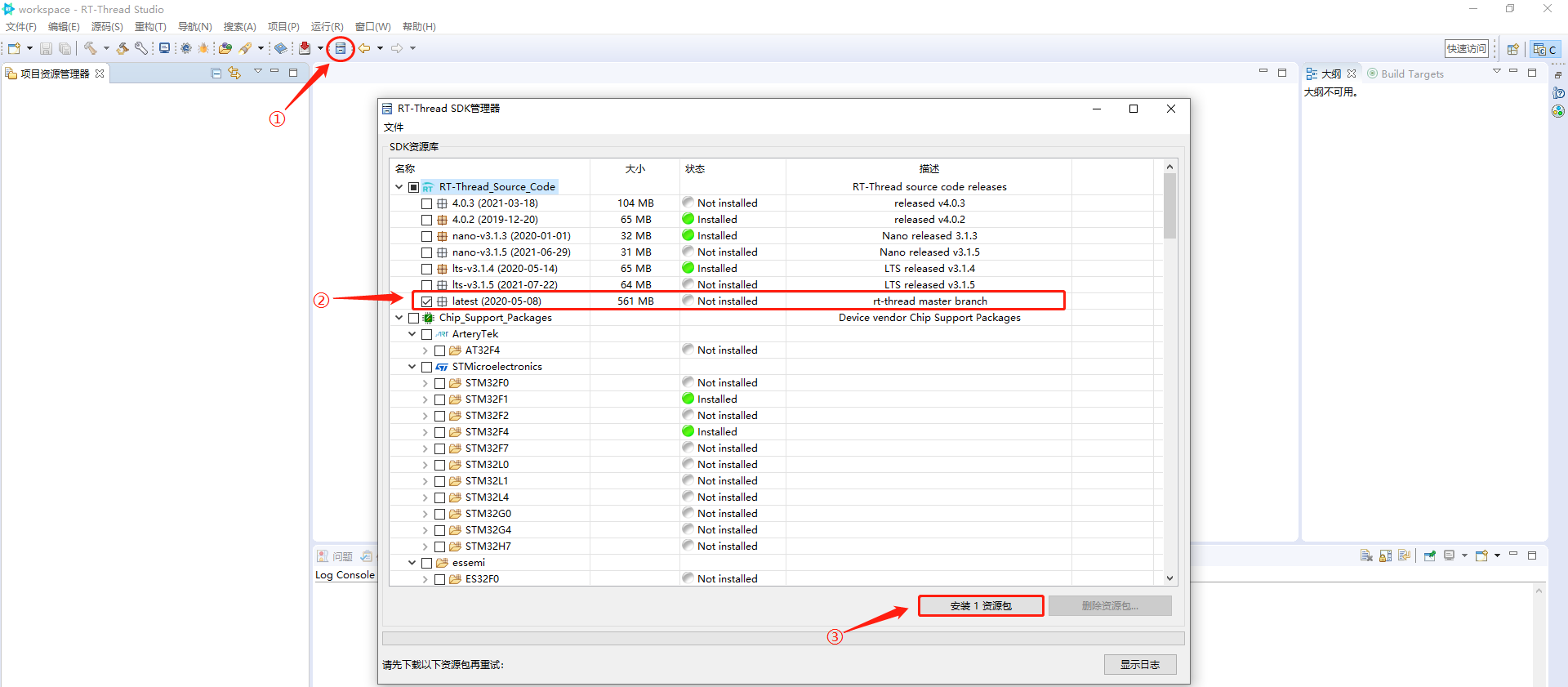The height and width of the screenshot is (687, 1568).
Task: Click the Open Perspective icon
Action: (x=1512, y=50)
